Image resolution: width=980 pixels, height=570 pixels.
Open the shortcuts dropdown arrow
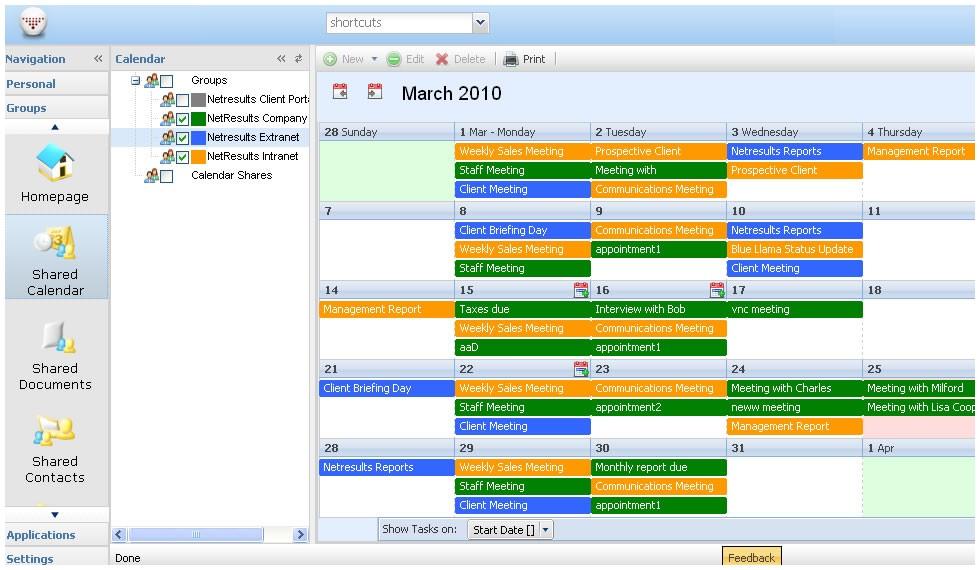pyautogui.click(x=480, y=22)
